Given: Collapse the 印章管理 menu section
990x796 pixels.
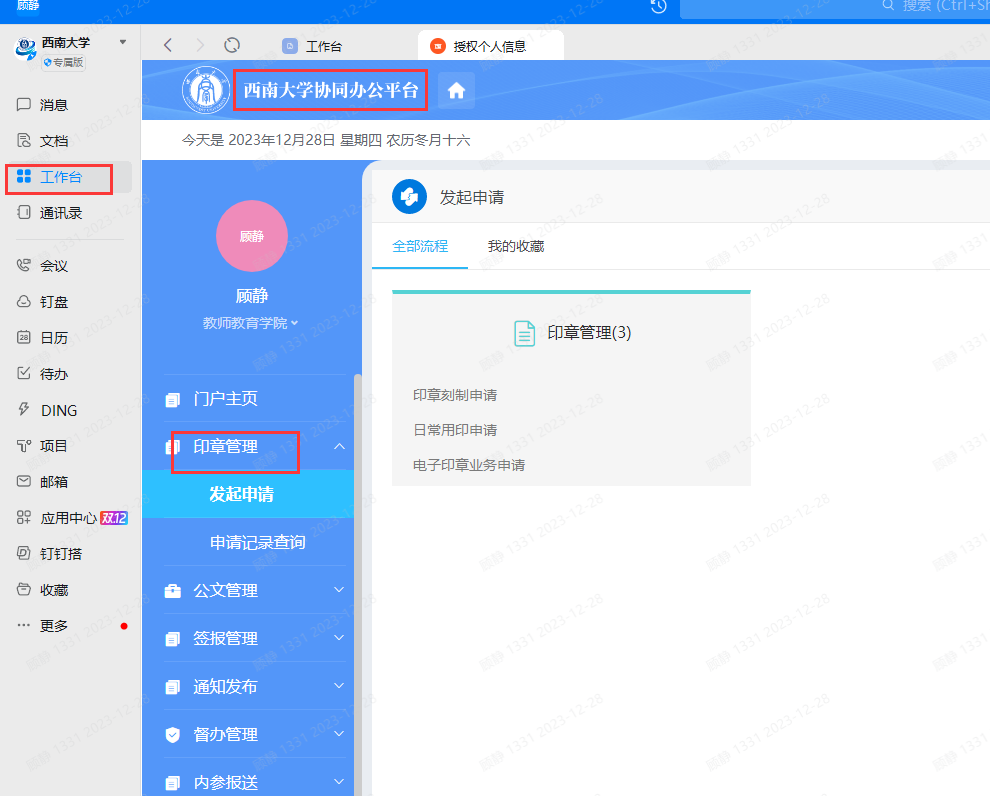Looking at the screenshot, I should [x=339, y=446].
